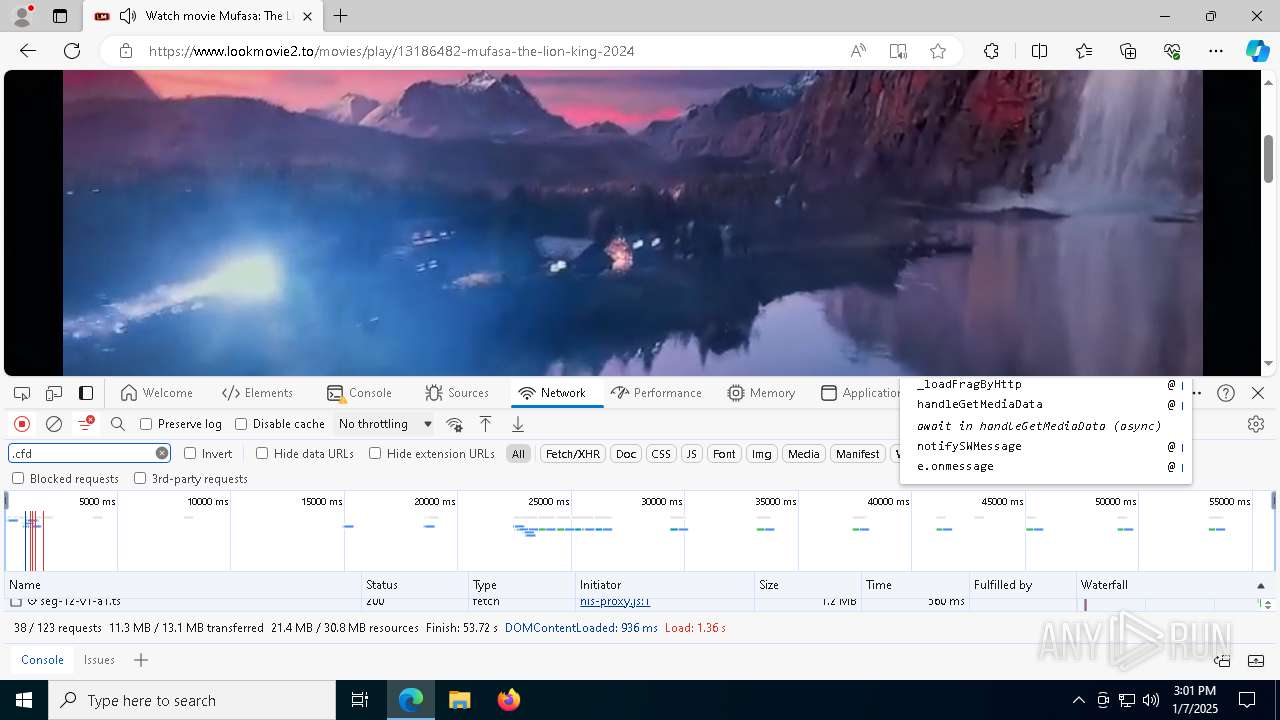Open Copilot sidebar icon
The width and height of the screenshot is (1280, 720).
pos(1257,51)
